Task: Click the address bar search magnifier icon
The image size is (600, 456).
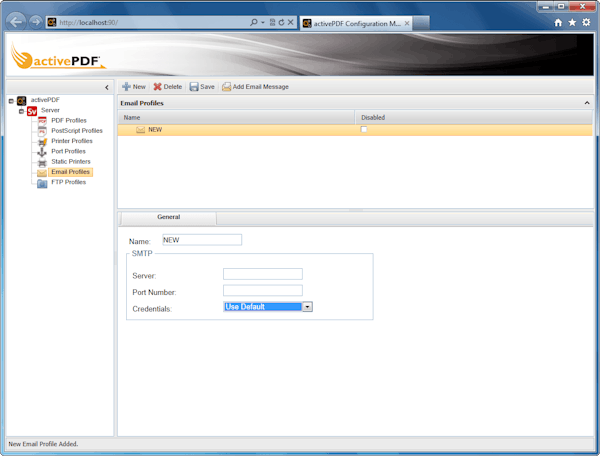Action: pyautogui.click(x=253, y=23)
